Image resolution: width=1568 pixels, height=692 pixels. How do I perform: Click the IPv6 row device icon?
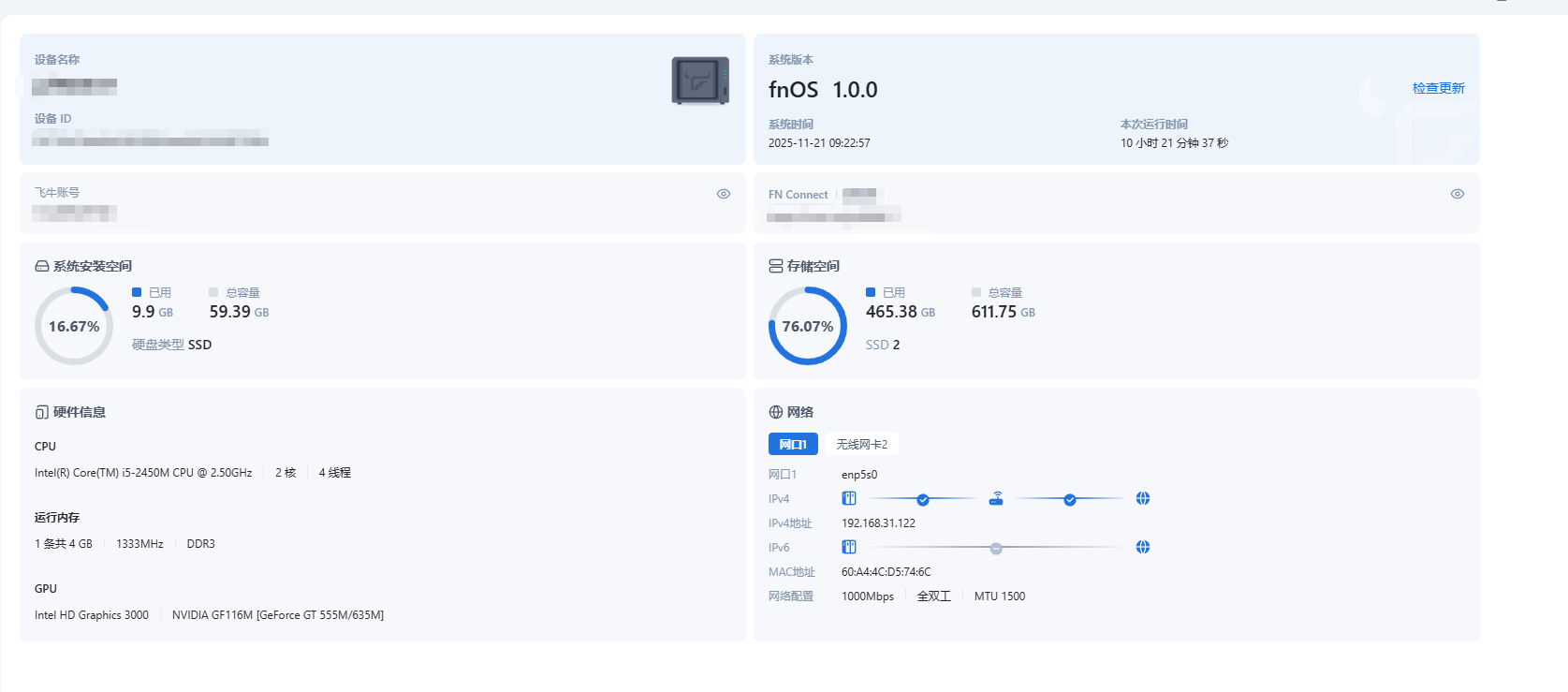pyautogui.click(x=849, y=547)
